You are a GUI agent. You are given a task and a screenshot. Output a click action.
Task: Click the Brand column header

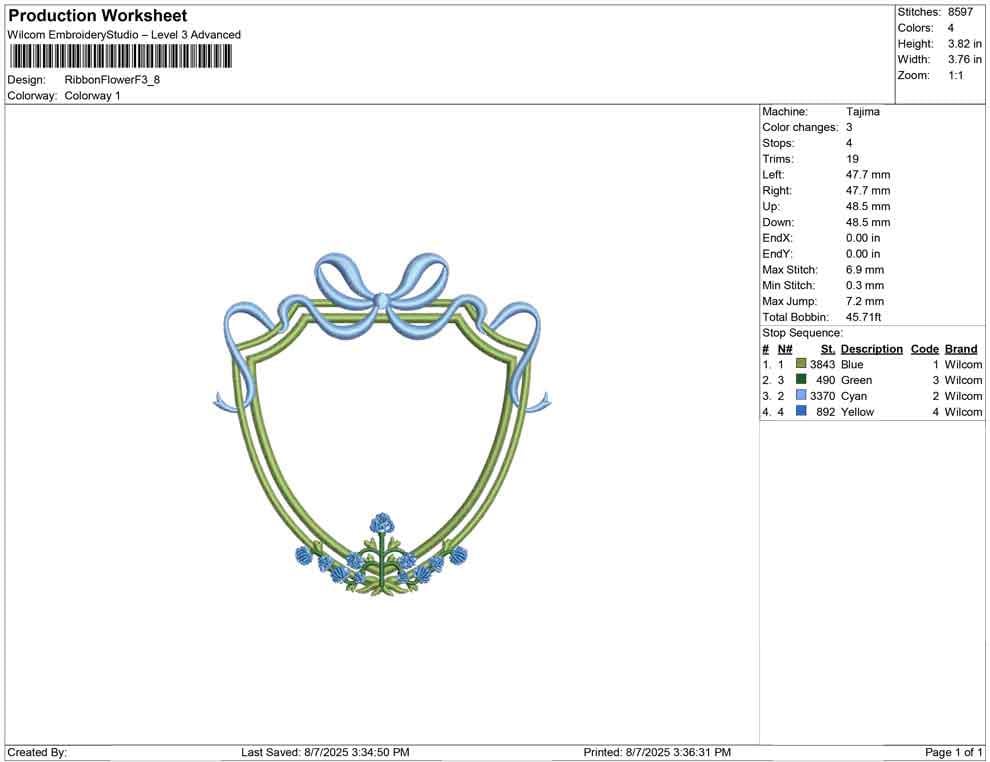tap(961, 348)
